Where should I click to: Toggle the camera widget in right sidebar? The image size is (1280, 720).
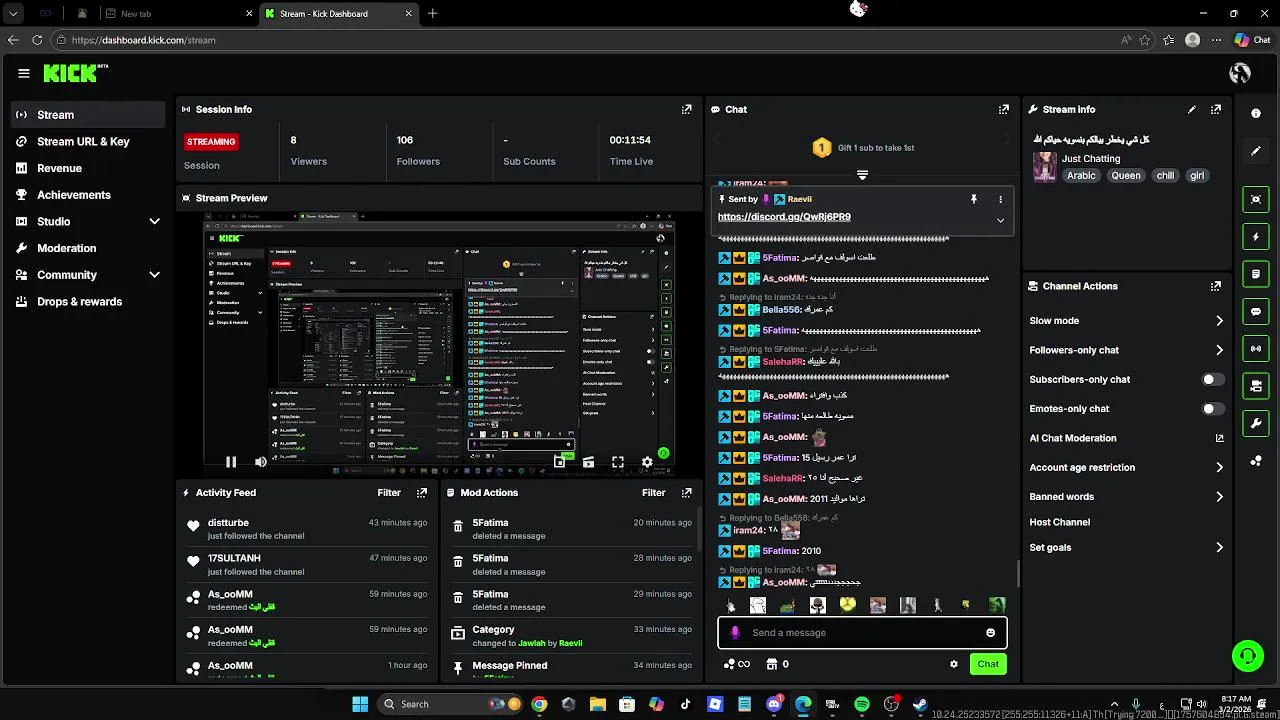click(x=1256, y=386)
